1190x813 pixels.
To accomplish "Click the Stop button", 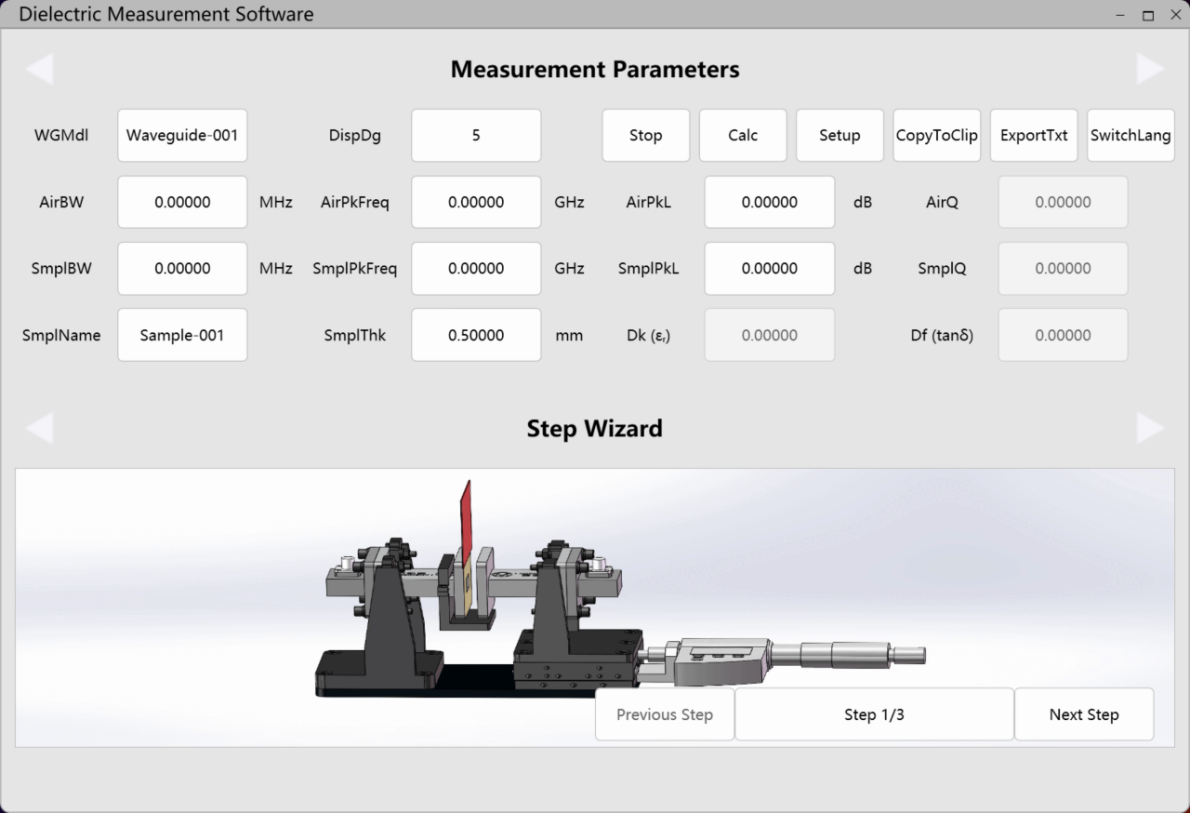I will (x=646, y=135).
